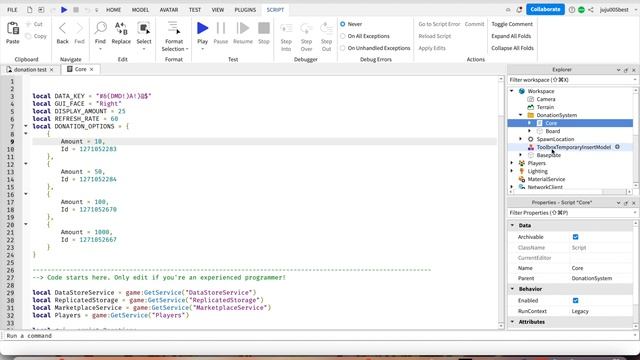640x360 pixels.
Task: Click the Select tool icon
Action: point(144,28)
